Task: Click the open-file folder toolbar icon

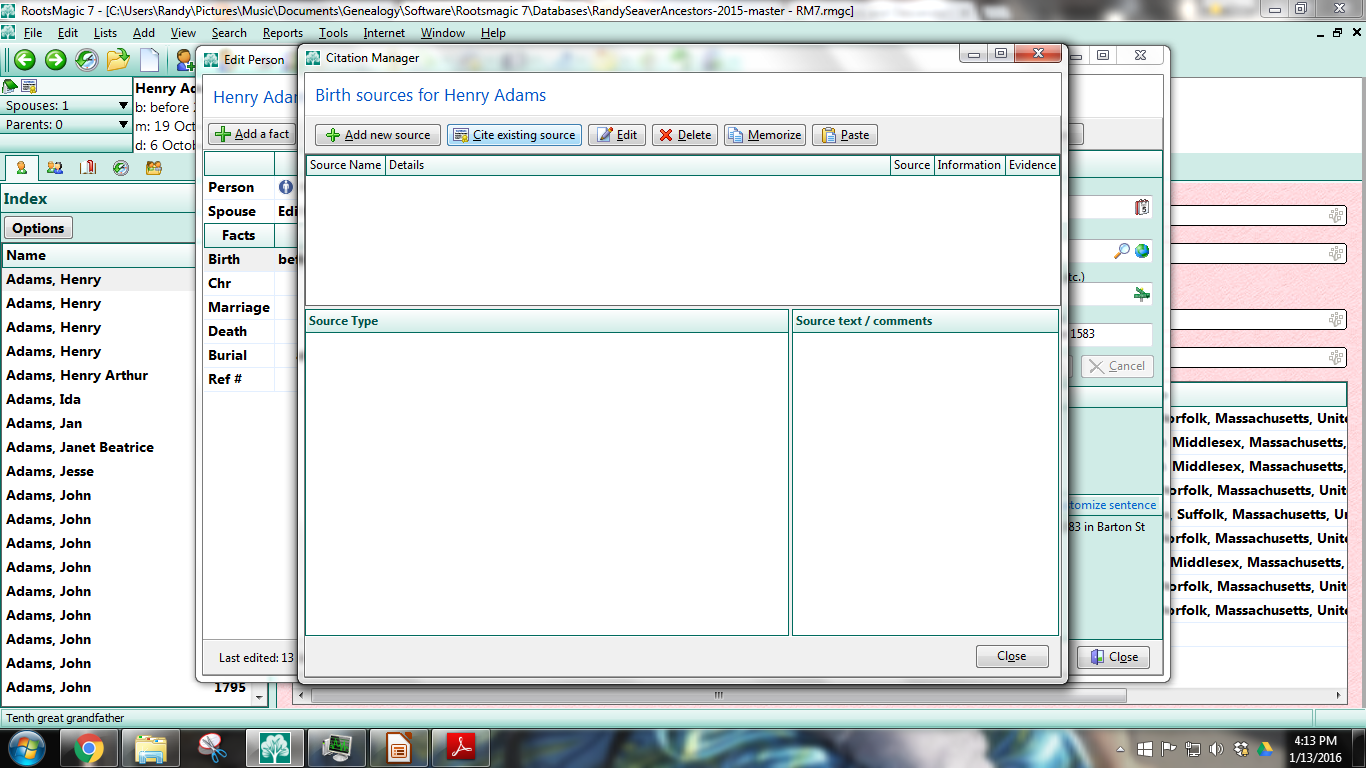Action: [x=118, y=60]
